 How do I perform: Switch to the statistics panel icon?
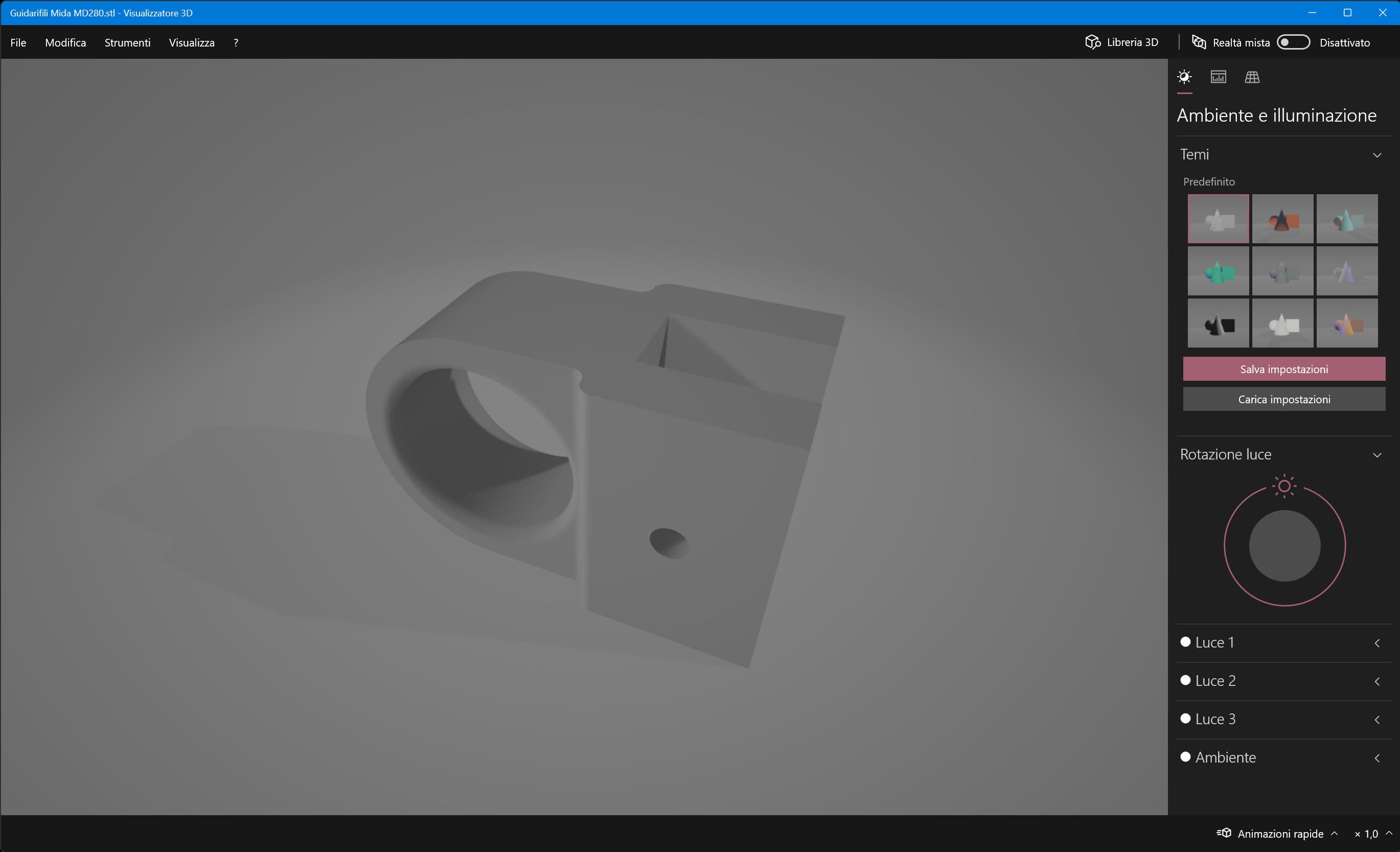pyautogui.click(x=1218, y=77)
